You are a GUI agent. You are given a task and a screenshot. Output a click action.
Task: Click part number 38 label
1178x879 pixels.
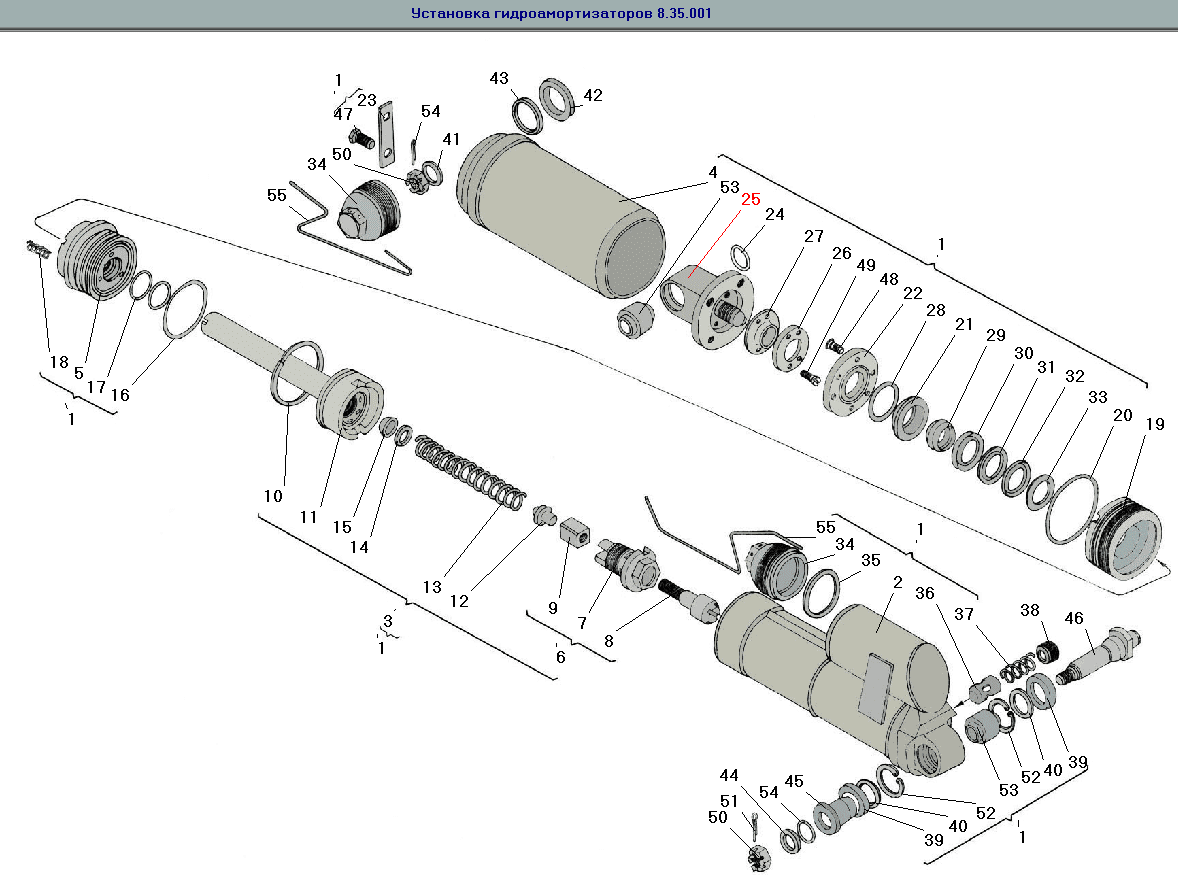point(1030,610)
